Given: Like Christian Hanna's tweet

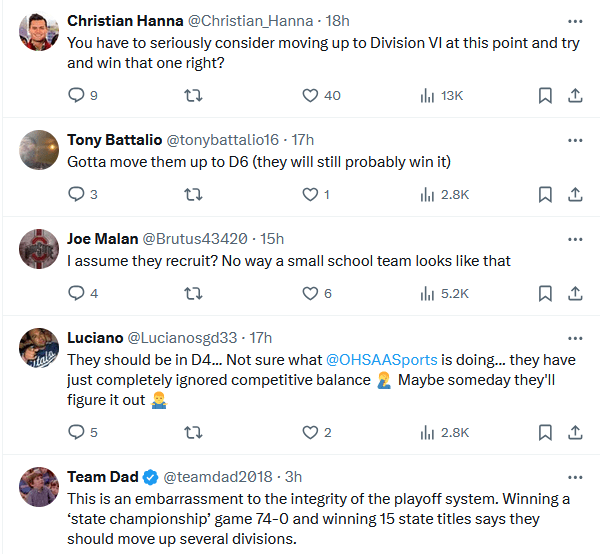Looking at the screenshot, I should coord(310,95).
